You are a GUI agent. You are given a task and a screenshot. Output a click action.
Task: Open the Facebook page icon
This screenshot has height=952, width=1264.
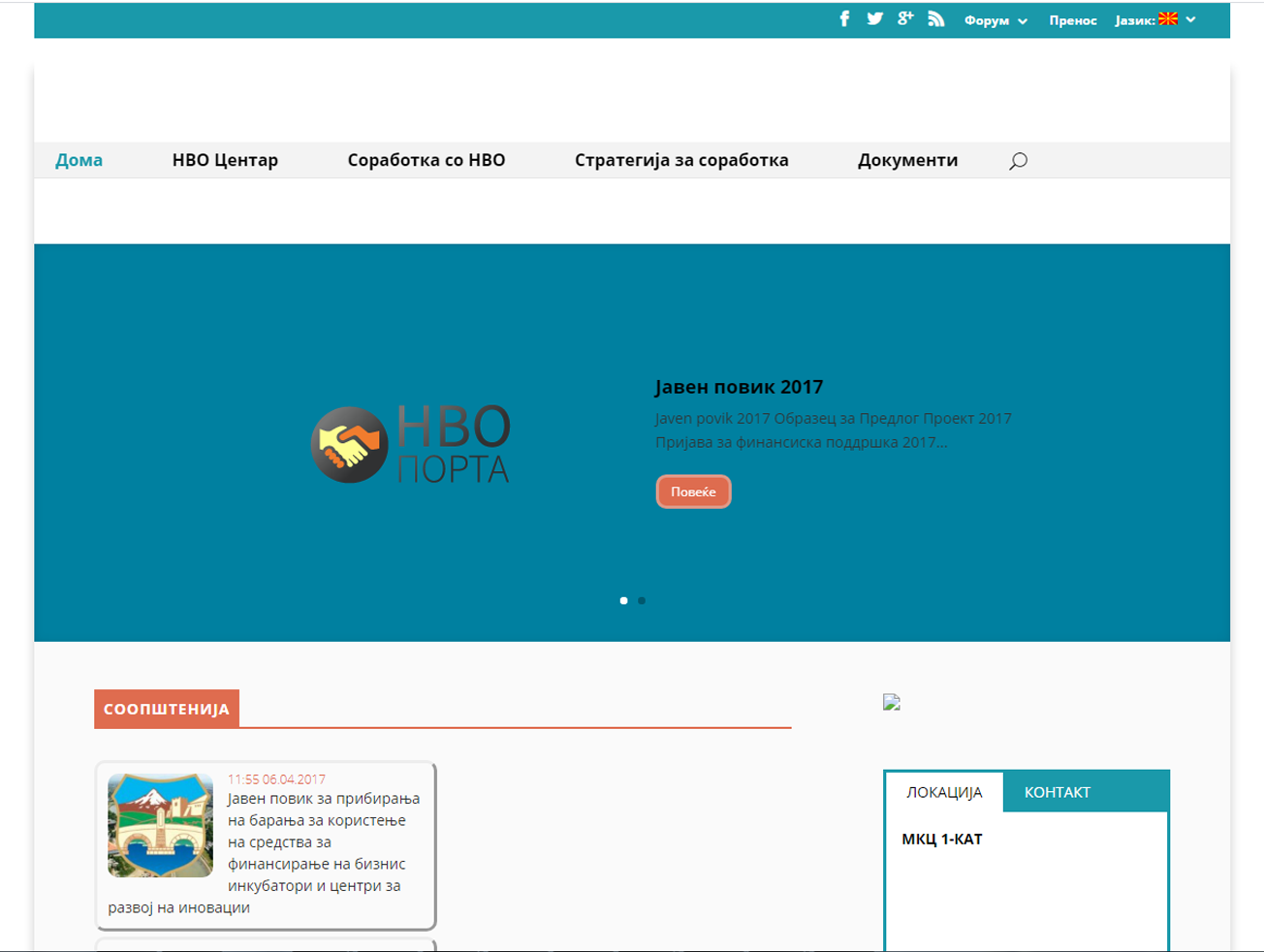point(844,19)
